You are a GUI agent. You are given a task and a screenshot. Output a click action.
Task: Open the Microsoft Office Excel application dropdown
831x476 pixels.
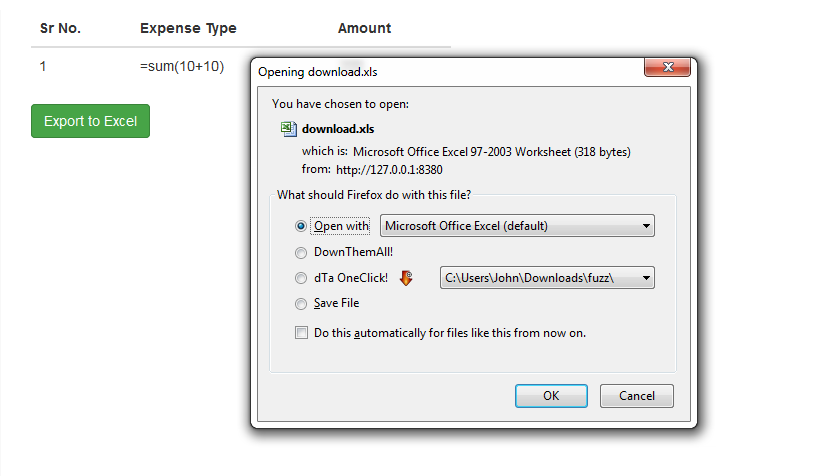[x=517, y=226]
